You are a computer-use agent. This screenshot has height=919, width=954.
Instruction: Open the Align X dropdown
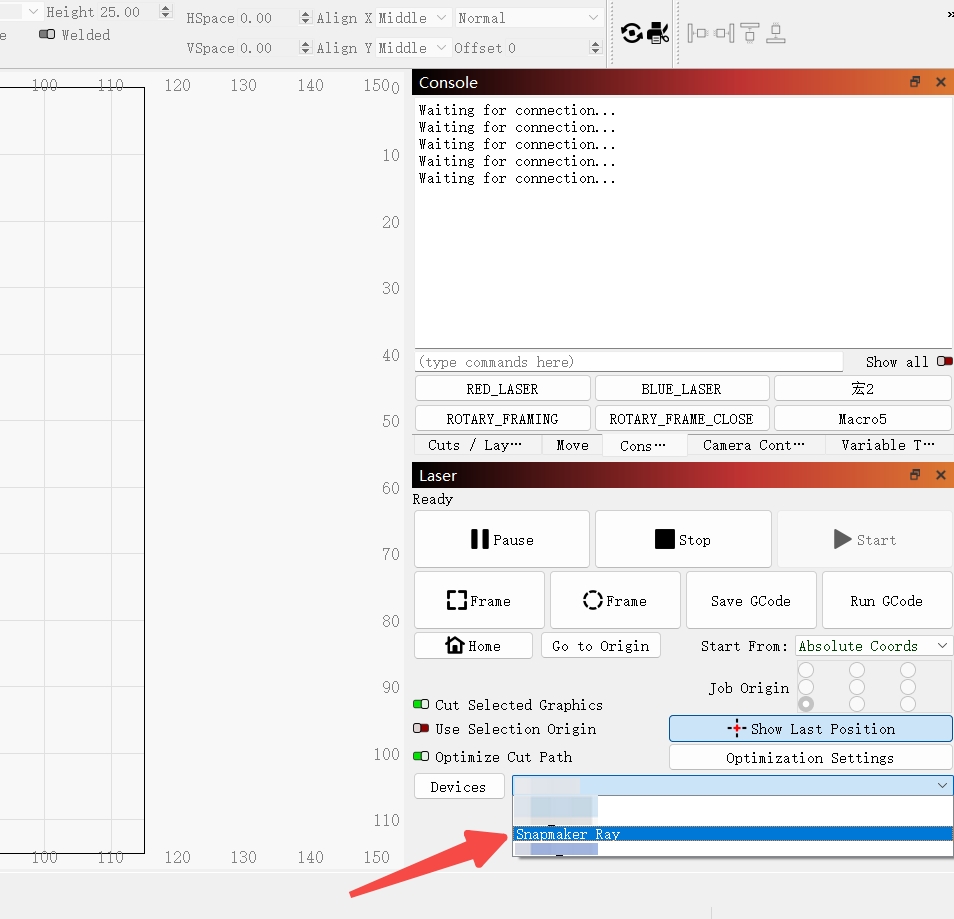[414, 18]
